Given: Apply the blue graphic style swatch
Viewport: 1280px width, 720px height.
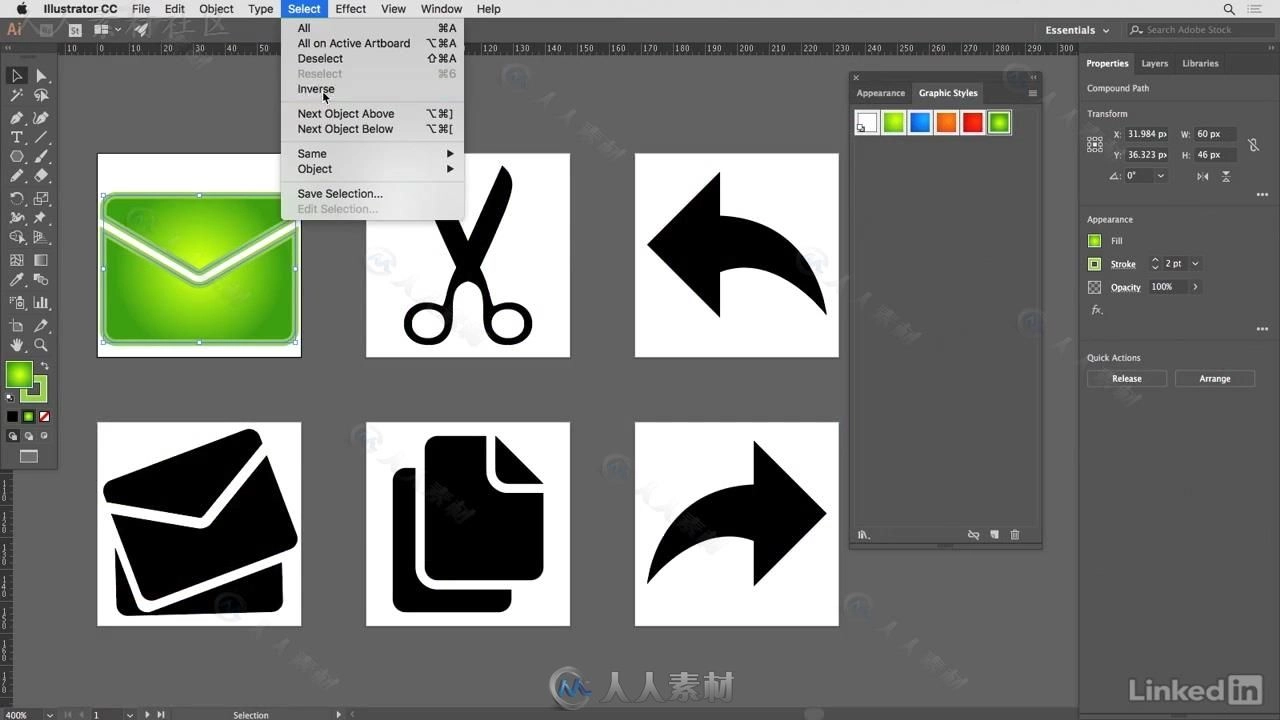Looking at the screenshot, I should [x=920, y=122].
